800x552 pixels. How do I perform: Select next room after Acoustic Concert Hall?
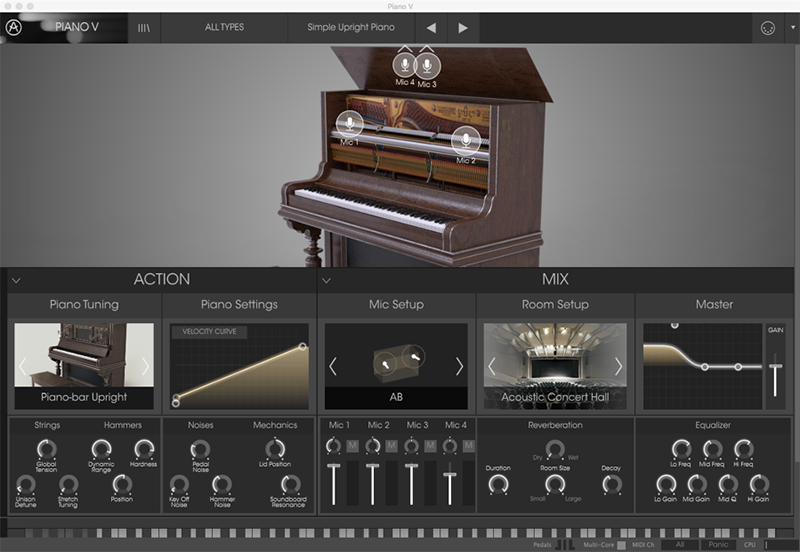[618, 366]
